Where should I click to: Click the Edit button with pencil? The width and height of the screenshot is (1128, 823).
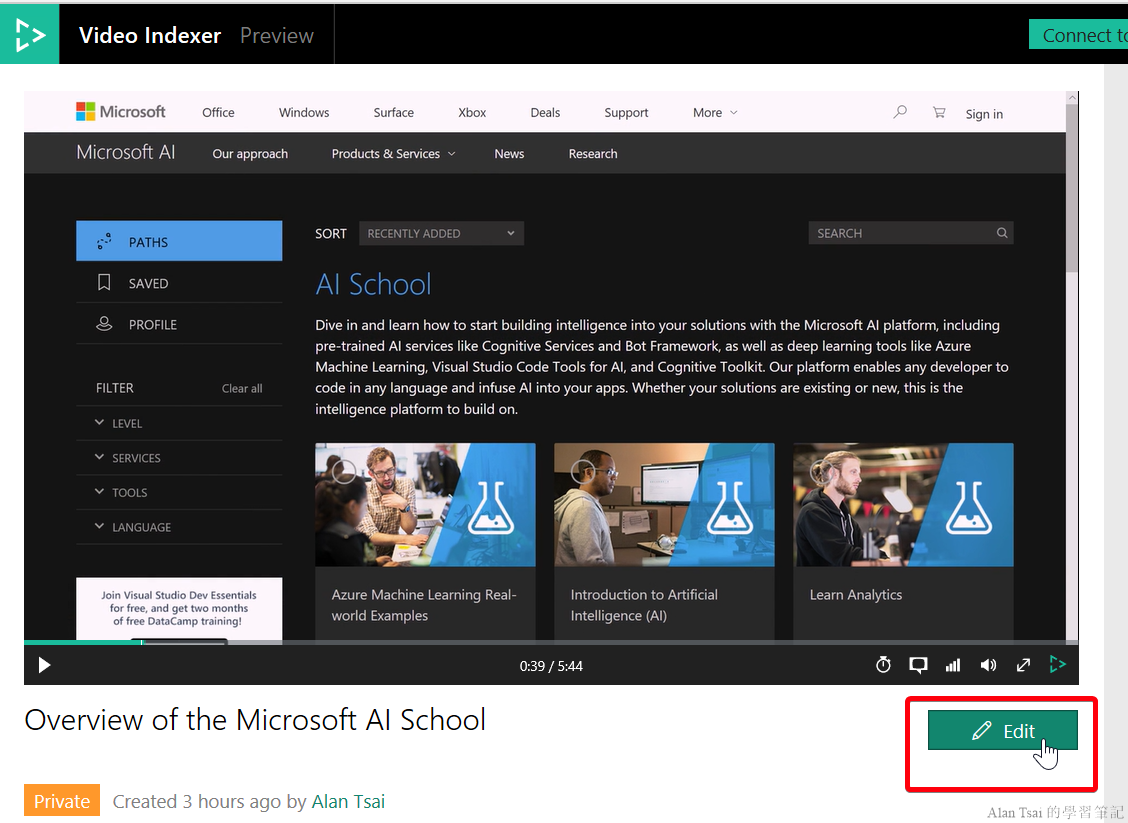pyautogui.click(x=1003, y=731)
